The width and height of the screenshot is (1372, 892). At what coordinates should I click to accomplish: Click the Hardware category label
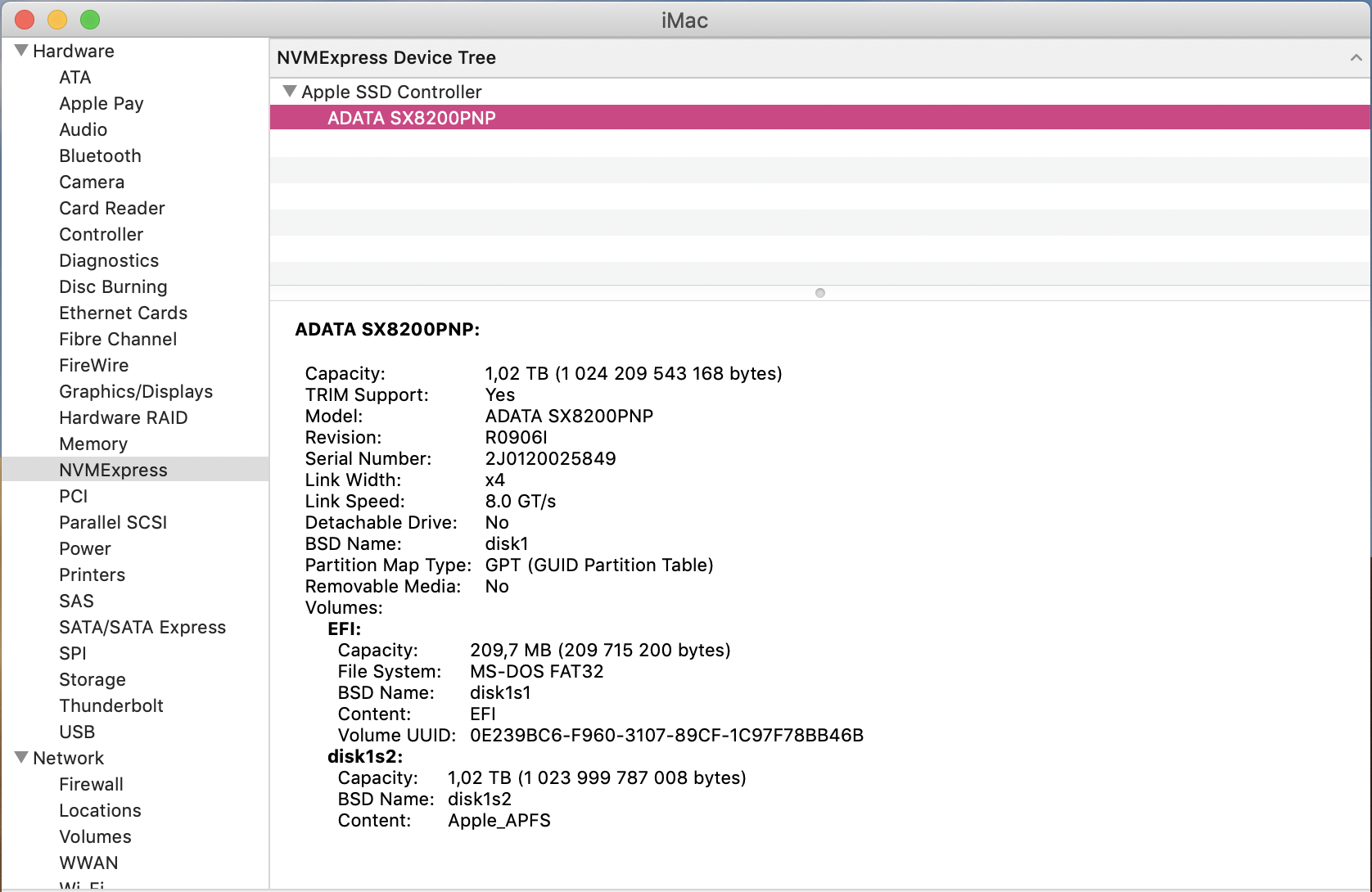[x=74, y=51]
